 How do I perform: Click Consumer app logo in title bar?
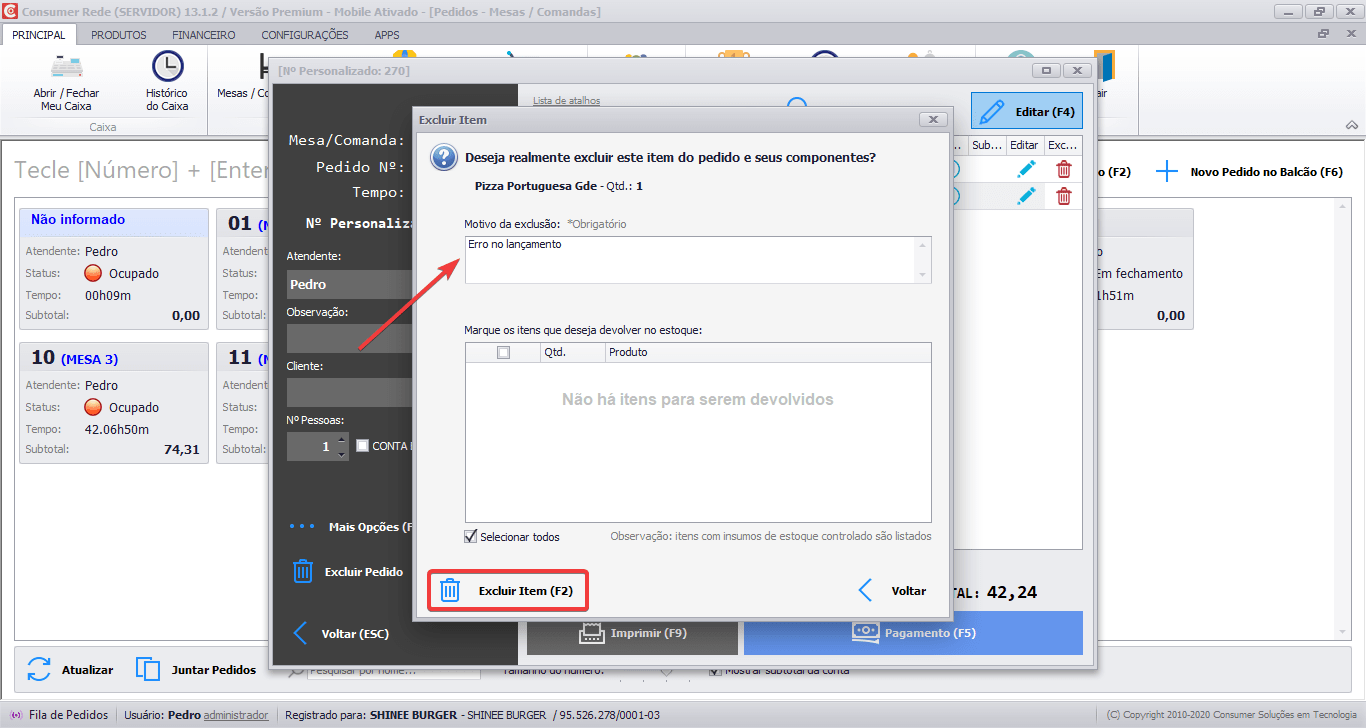click(x=11, y=11)
